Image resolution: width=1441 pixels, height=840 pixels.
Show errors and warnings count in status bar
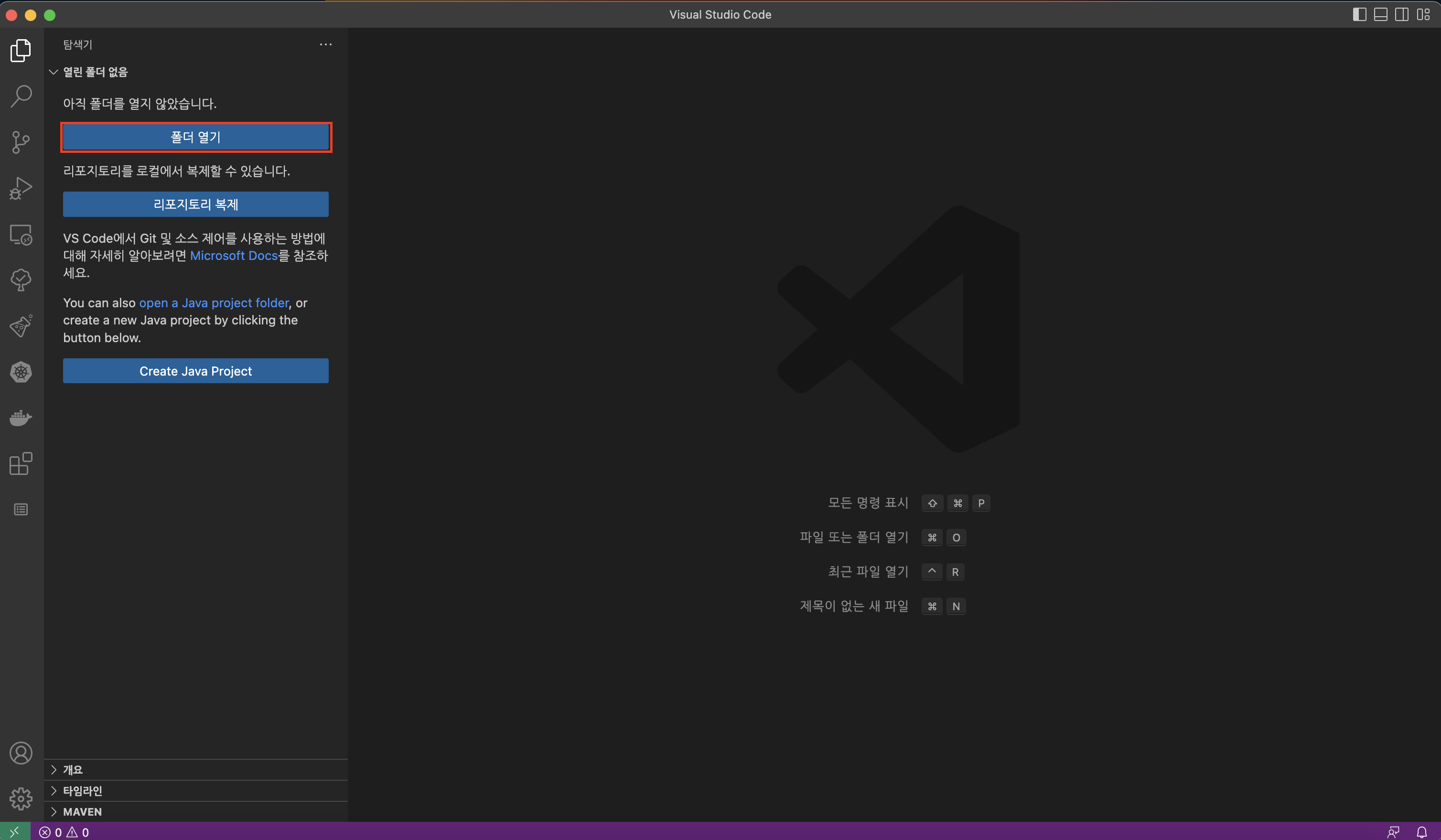click(64, 832)
